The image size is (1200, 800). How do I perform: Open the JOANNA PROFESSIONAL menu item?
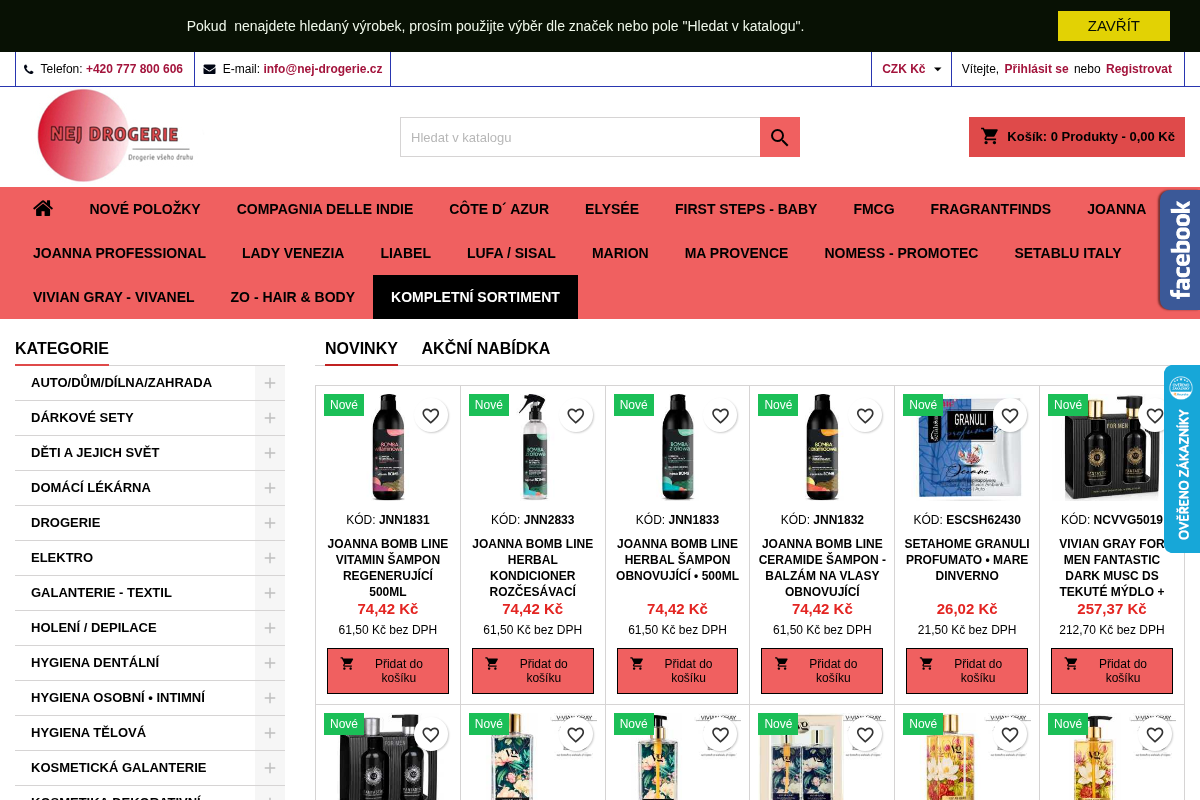tap(119, 253)
